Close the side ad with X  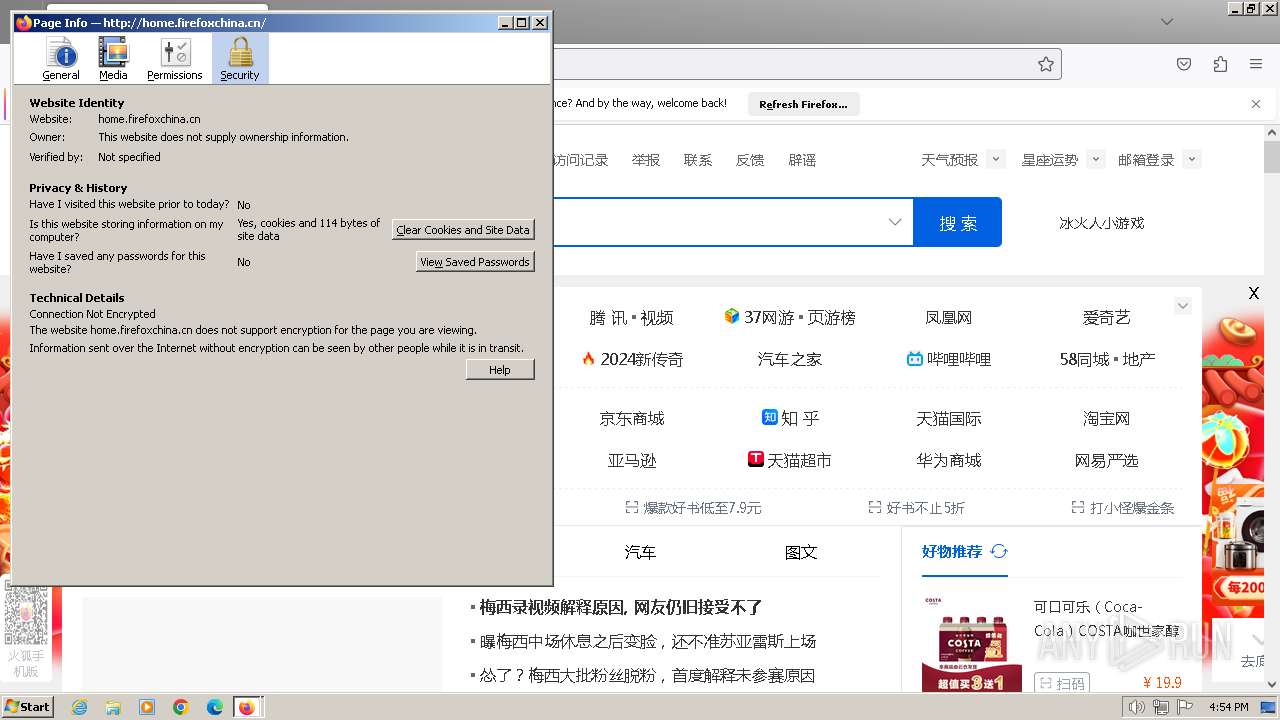(1254, 293)
